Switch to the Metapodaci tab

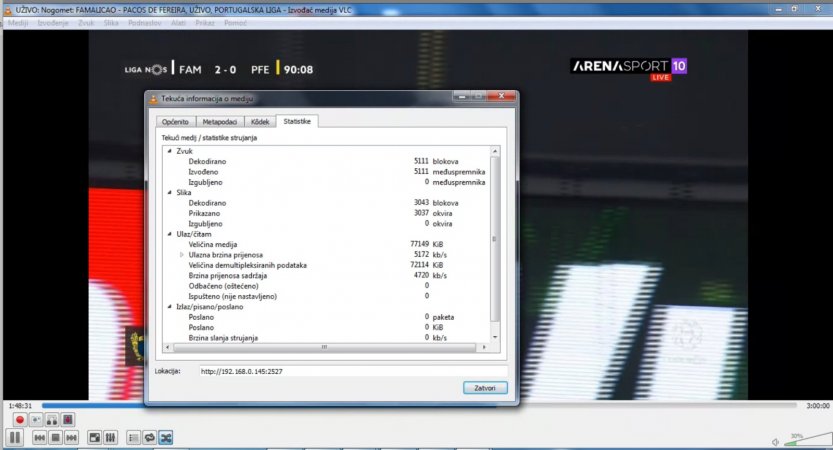tap(219, 122)
